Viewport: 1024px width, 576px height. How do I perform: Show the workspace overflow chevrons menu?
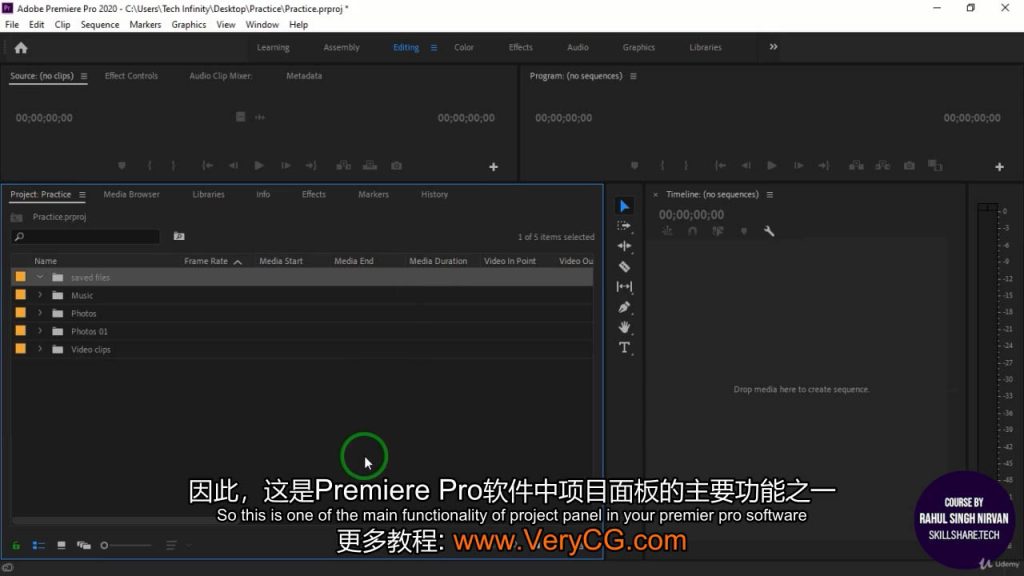pos(773,47)
